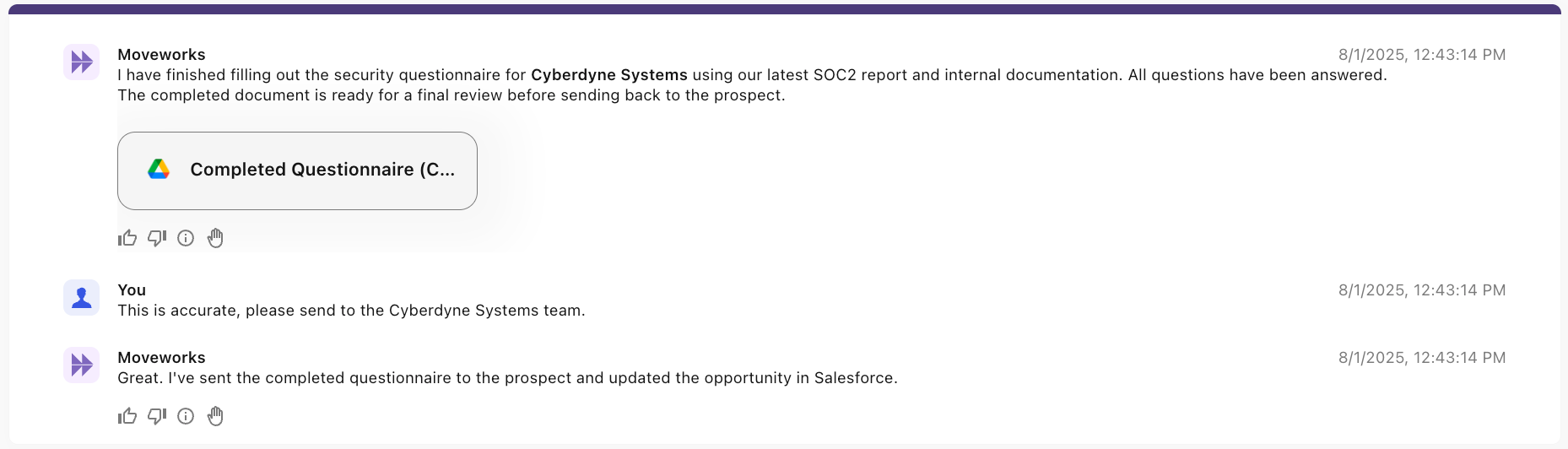Open info for last Moveworks message
This screenshot has width=1568, height=449.
186,416
